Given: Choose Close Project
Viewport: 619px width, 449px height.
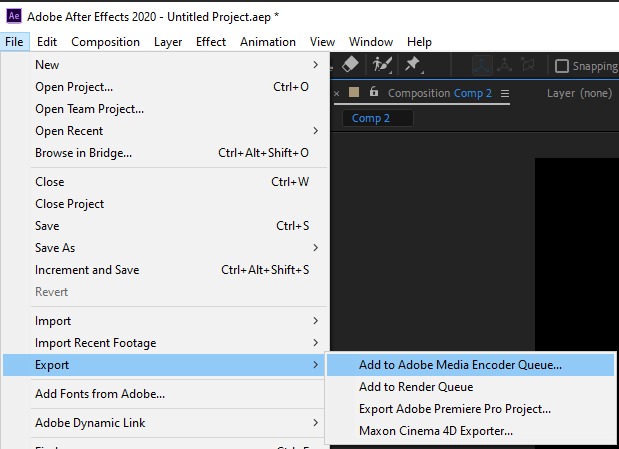Looking at the screenshot, I should (x=166, y=204).
